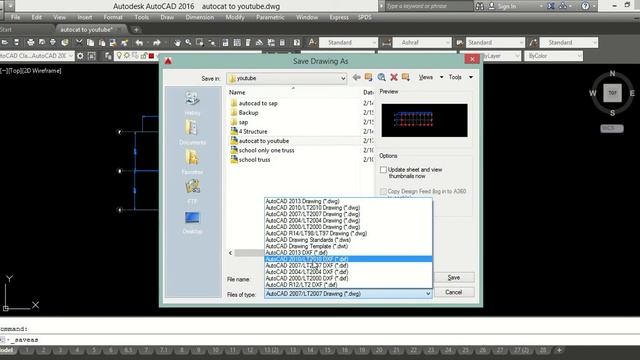Click Create New Folder icon in dialog

tap(406, 77)
